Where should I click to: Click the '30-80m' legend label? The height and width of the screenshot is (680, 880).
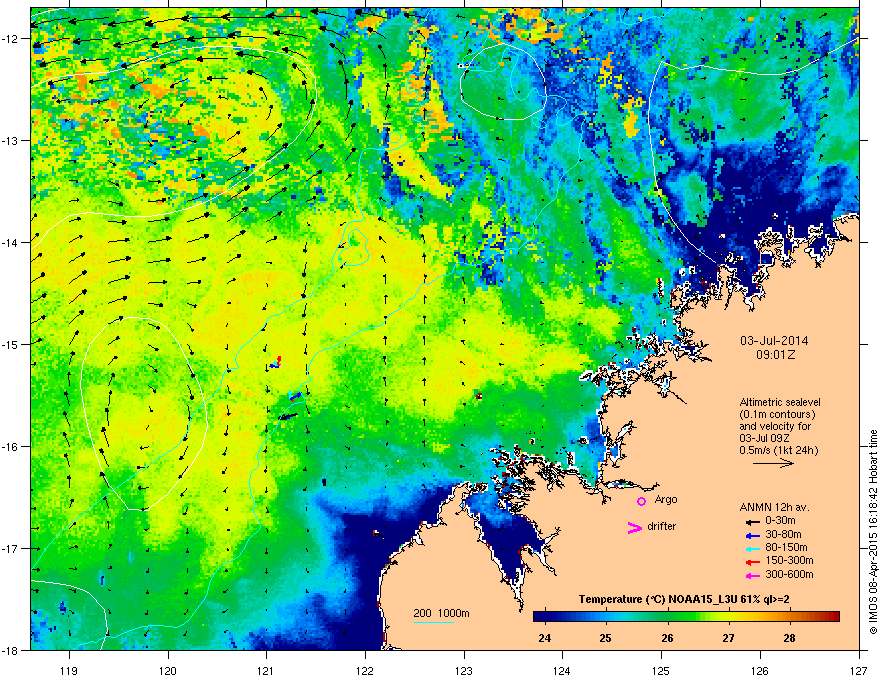point(783,534)
